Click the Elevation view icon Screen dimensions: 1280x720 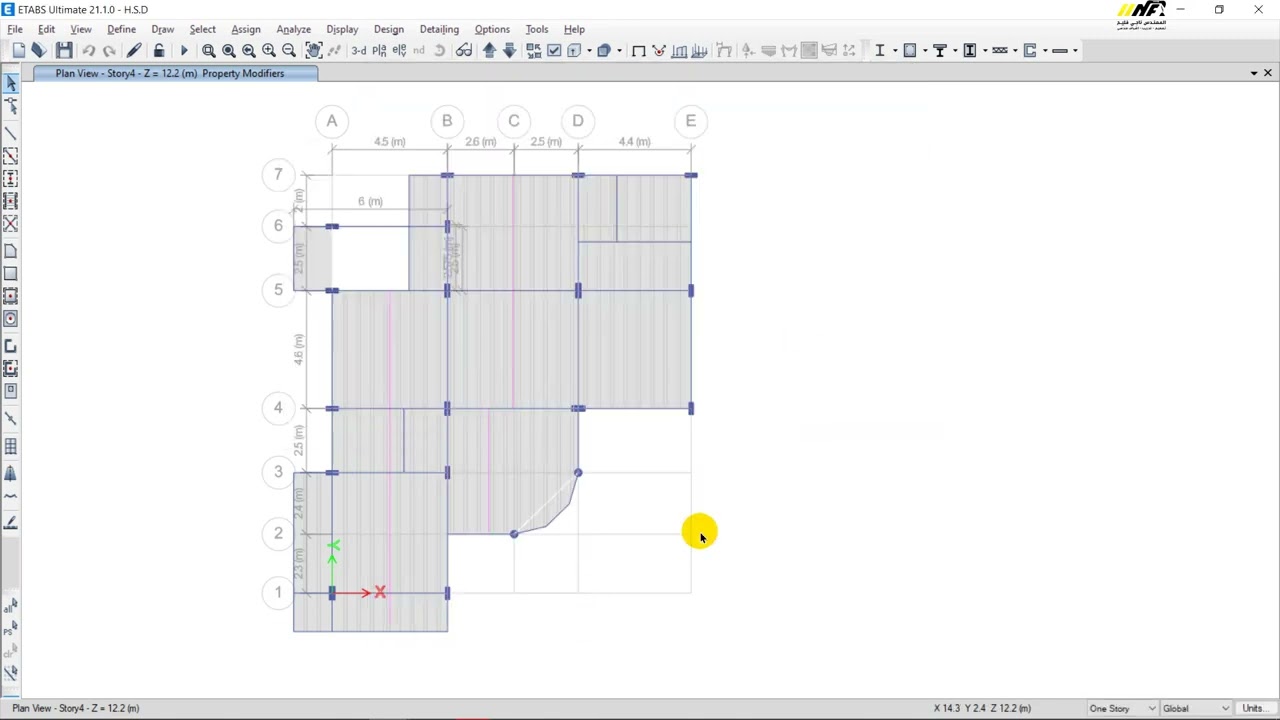point(399,50)
